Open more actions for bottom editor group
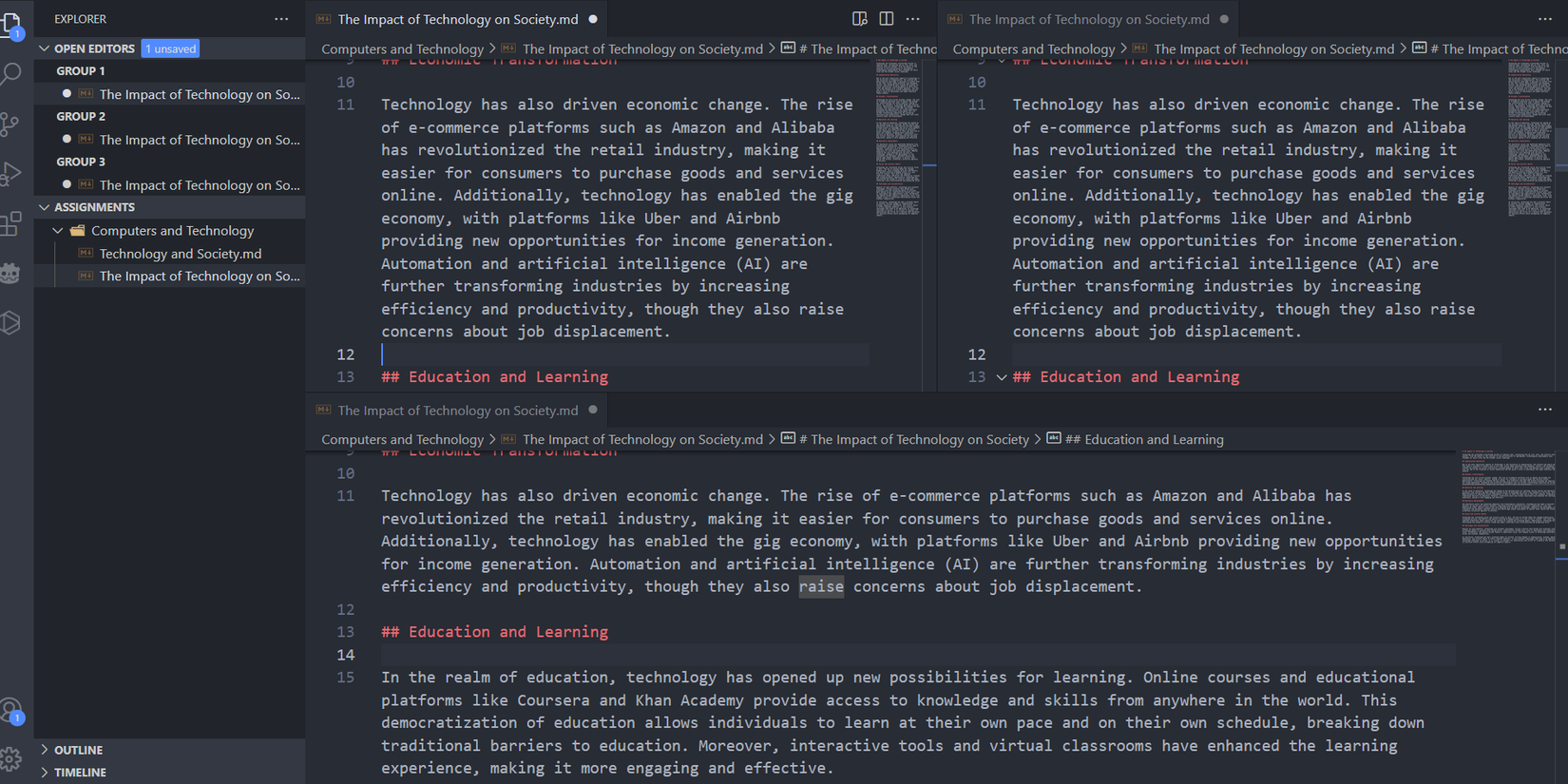Screen dimensions: 1568x784 point(1545,410)
